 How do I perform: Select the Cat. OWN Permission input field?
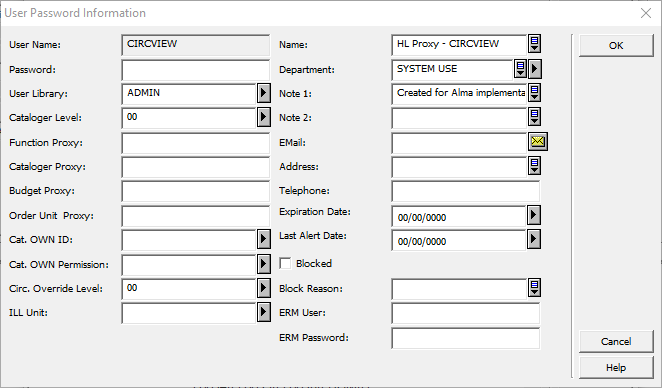click(x=189, y=265)
